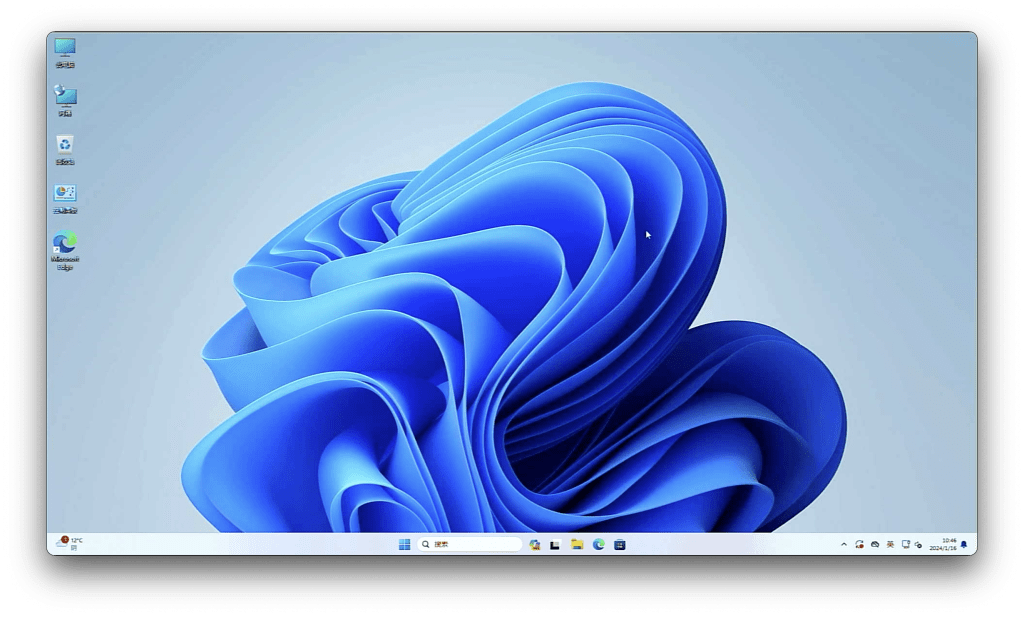Expand the hidden system tray icons

pos(844,544)
